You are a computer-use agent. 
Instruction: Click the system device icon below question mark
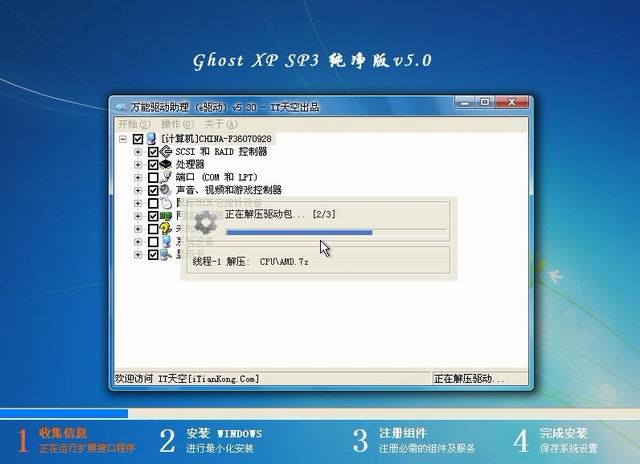pos(166,241)
